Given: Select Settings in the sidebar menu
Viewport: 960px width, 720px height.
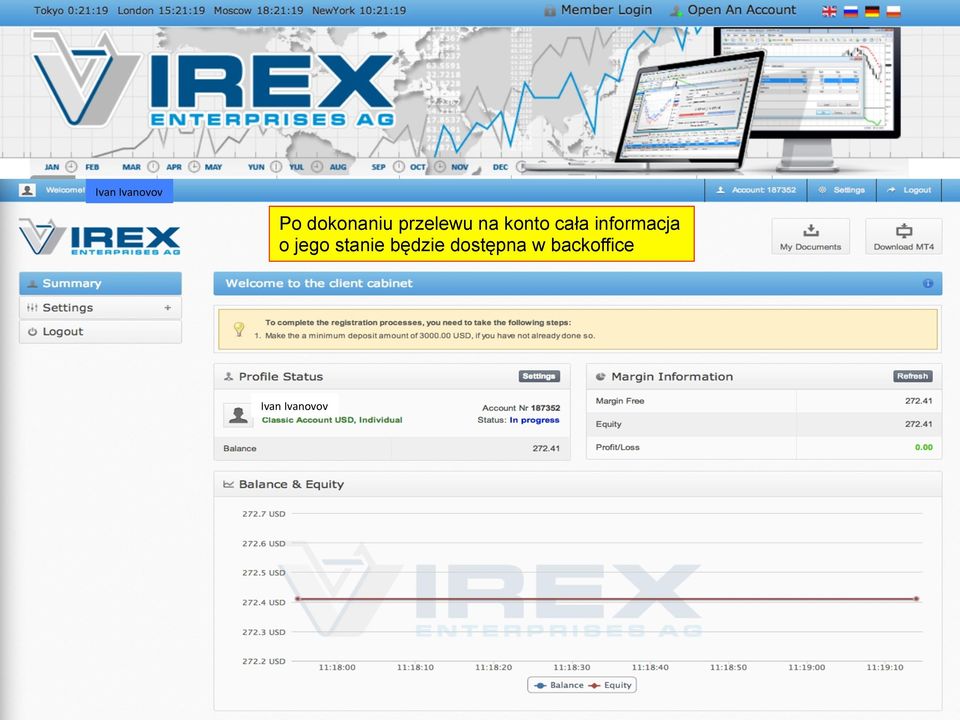Looking at the screenshot, I should tap(100, 307).
